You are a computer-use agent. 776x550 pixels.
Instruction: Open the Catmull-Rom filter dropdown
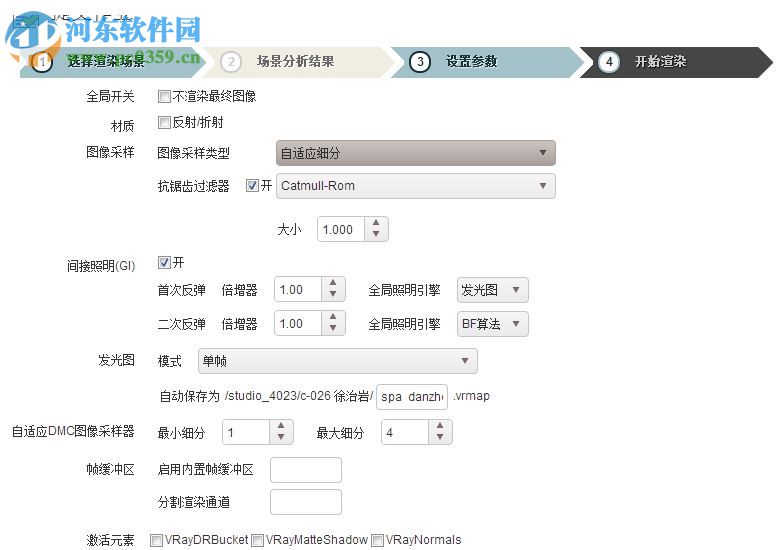click(x=416, y=186)
